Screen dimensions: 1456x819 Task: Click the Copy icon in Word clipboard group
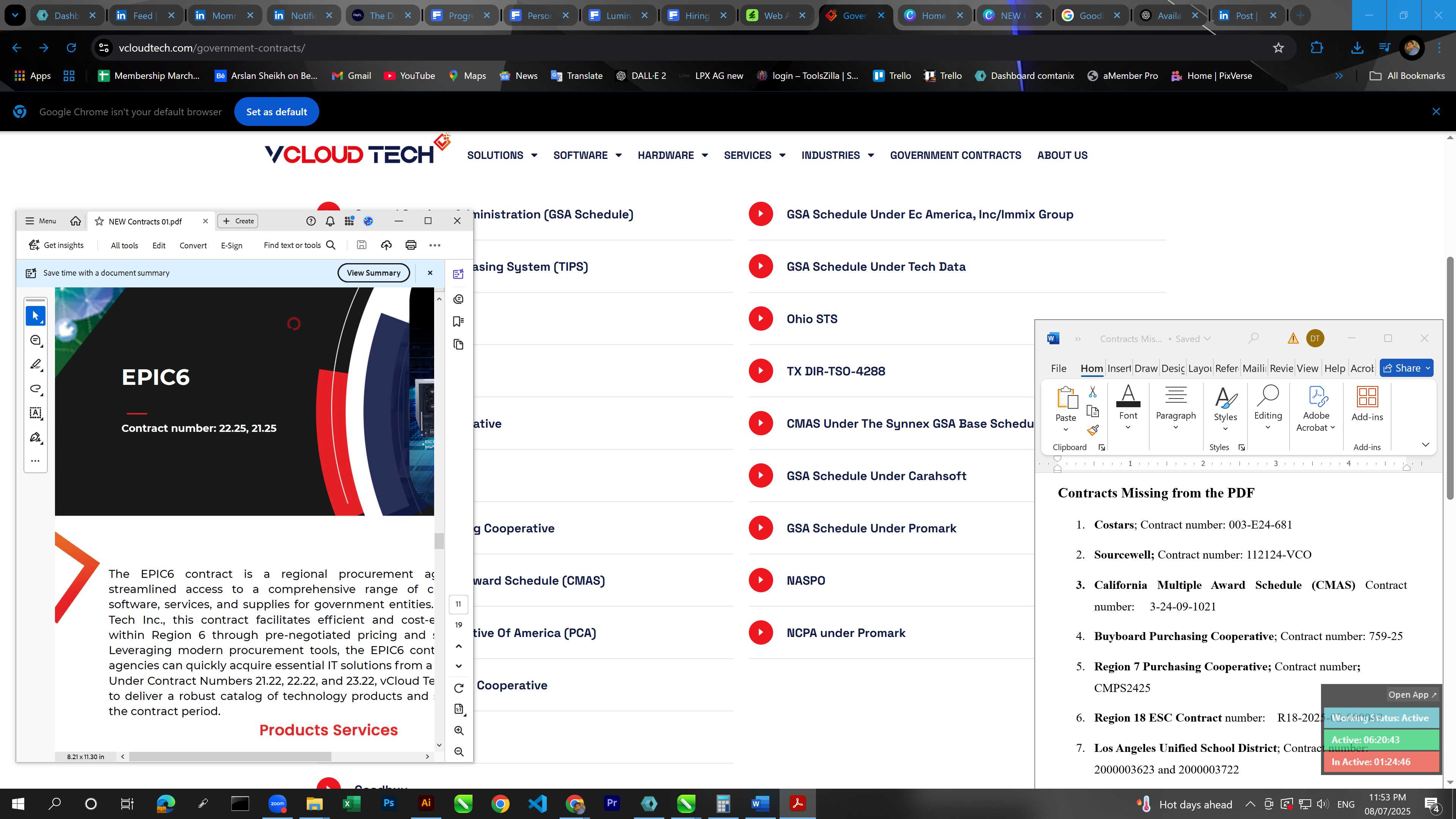[x=1092, y=411]
